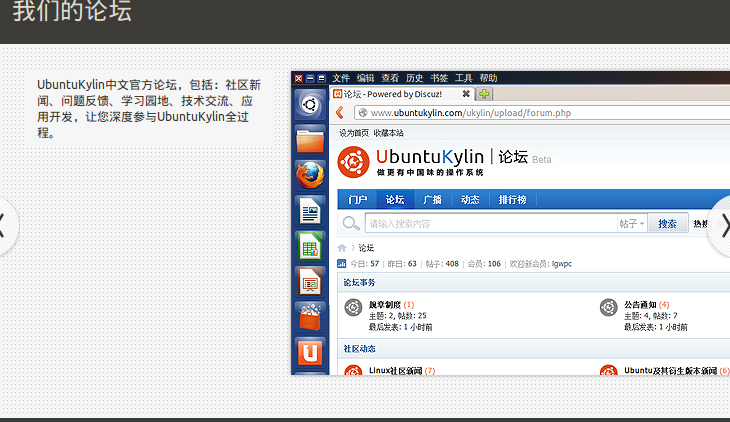Focus the ubuntukylin.com address bar

click(x=542, y=113)
